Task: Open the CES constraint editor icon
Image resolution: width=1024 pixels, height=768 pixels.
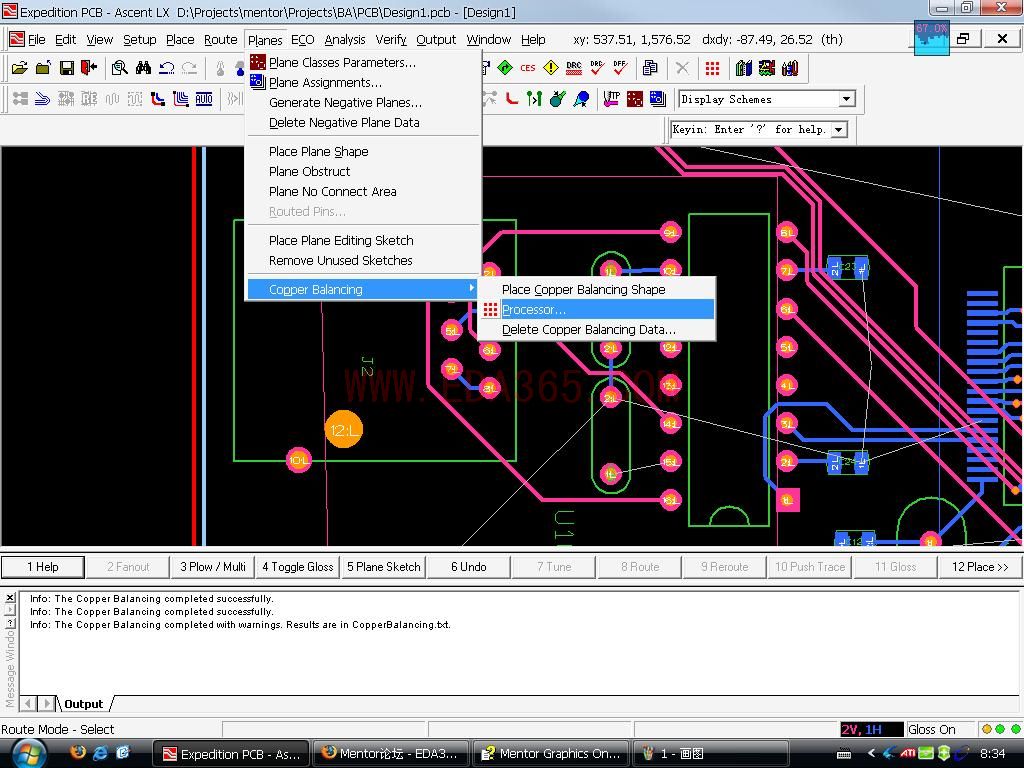Action: (527, 68)
